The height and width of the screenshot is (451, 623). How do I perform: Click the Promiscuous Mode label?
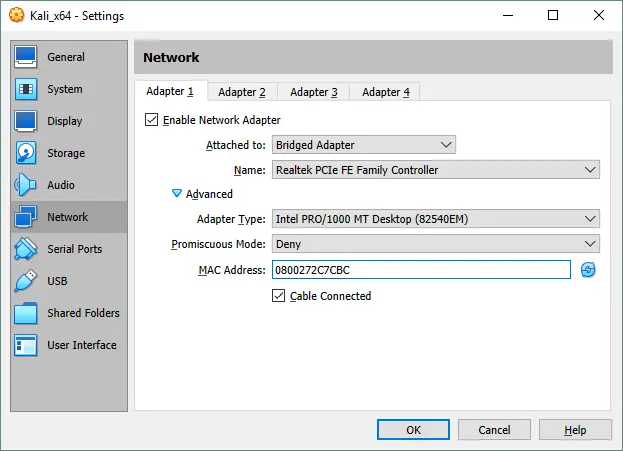(x=218, y=244)
